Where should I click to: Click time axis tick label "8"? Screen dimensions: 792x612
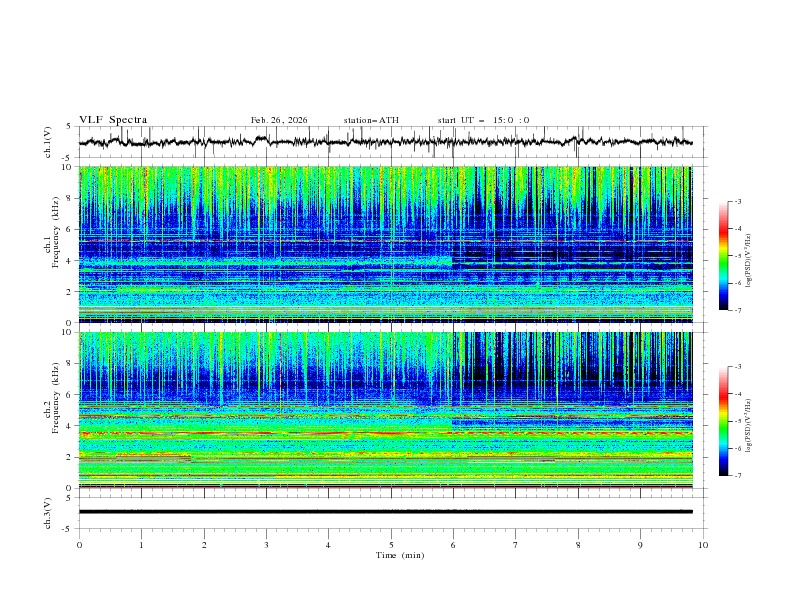(x=578, y=545)
